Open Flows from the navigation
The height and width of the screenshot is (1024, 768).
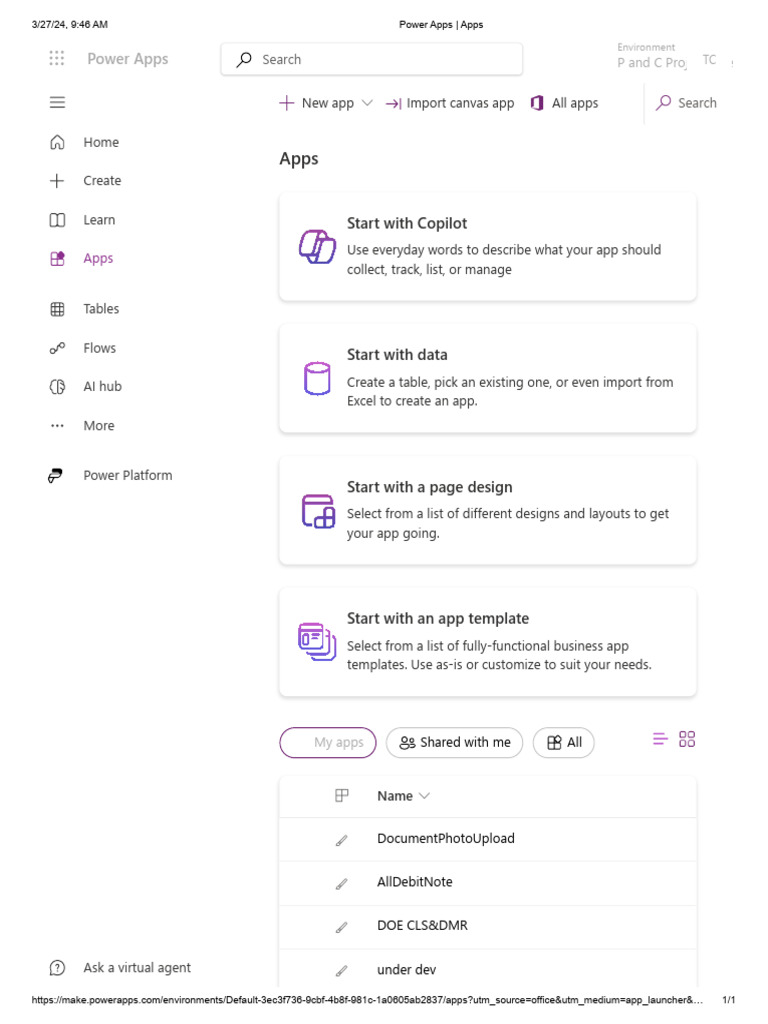point(99,348)
